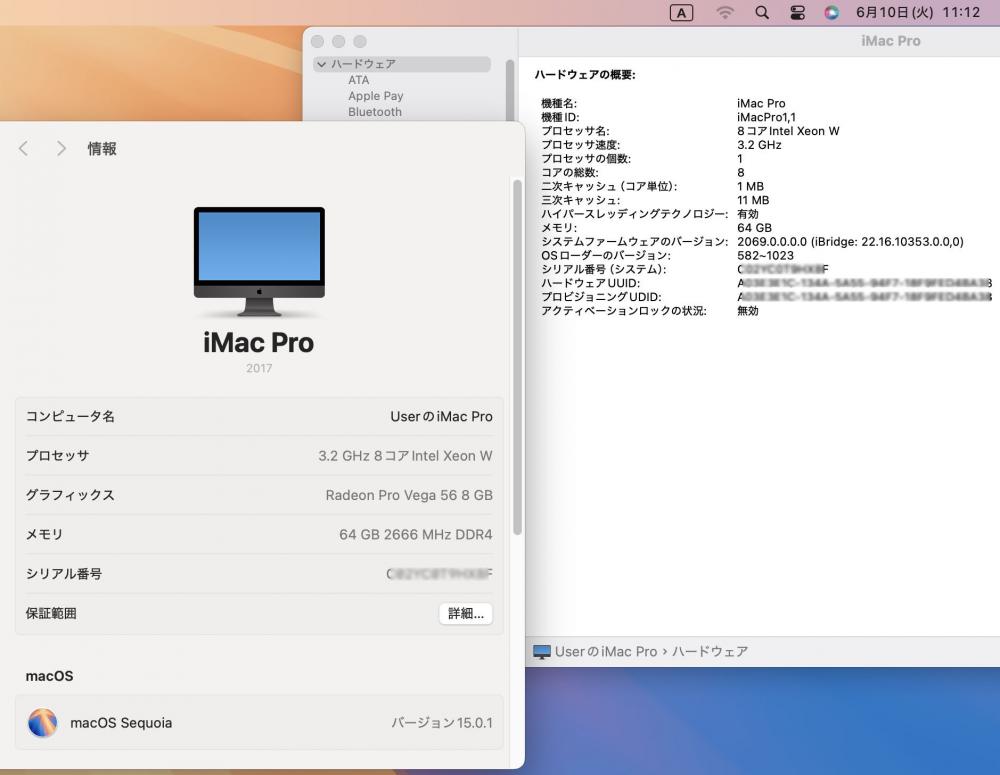Screen dimensions: 1000x775
Task: Click the 三次キャッシュ value 11 MB
Action: point(753,200)
